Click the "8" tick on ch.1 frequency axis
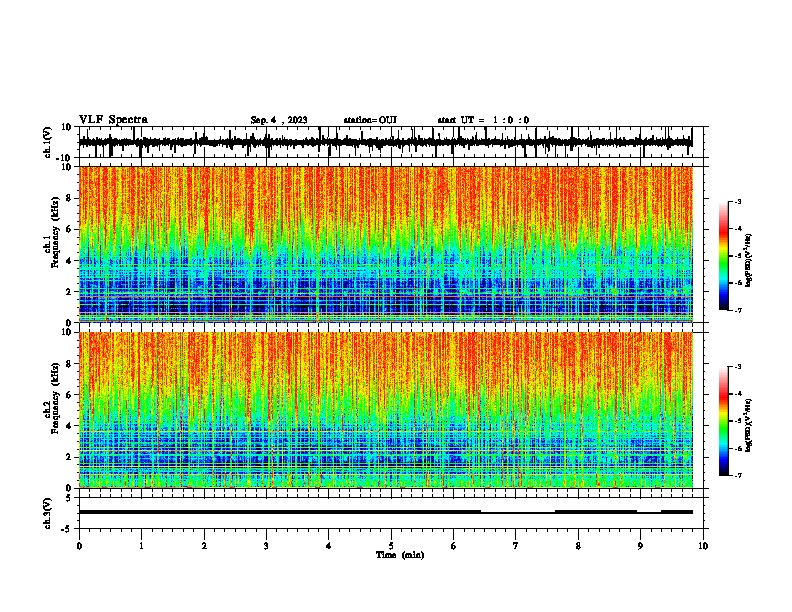The width and height of the screenshot is (792, 612). coord(69,198)
